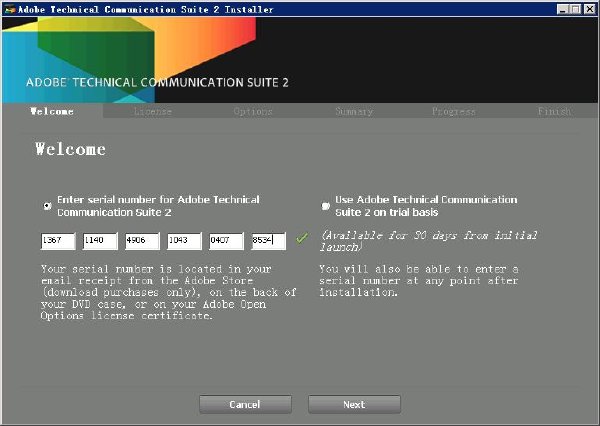
Task: Maximize the installer window
Action: (575, 9)
